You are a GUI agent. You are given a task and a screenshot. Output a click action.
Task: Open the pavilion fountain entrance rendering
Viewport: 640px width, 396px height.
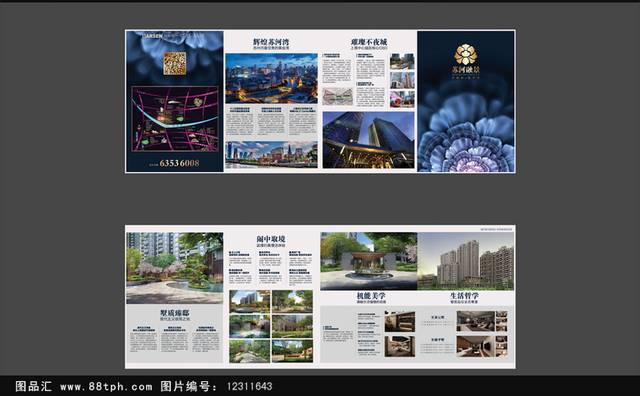click(369, 261)
